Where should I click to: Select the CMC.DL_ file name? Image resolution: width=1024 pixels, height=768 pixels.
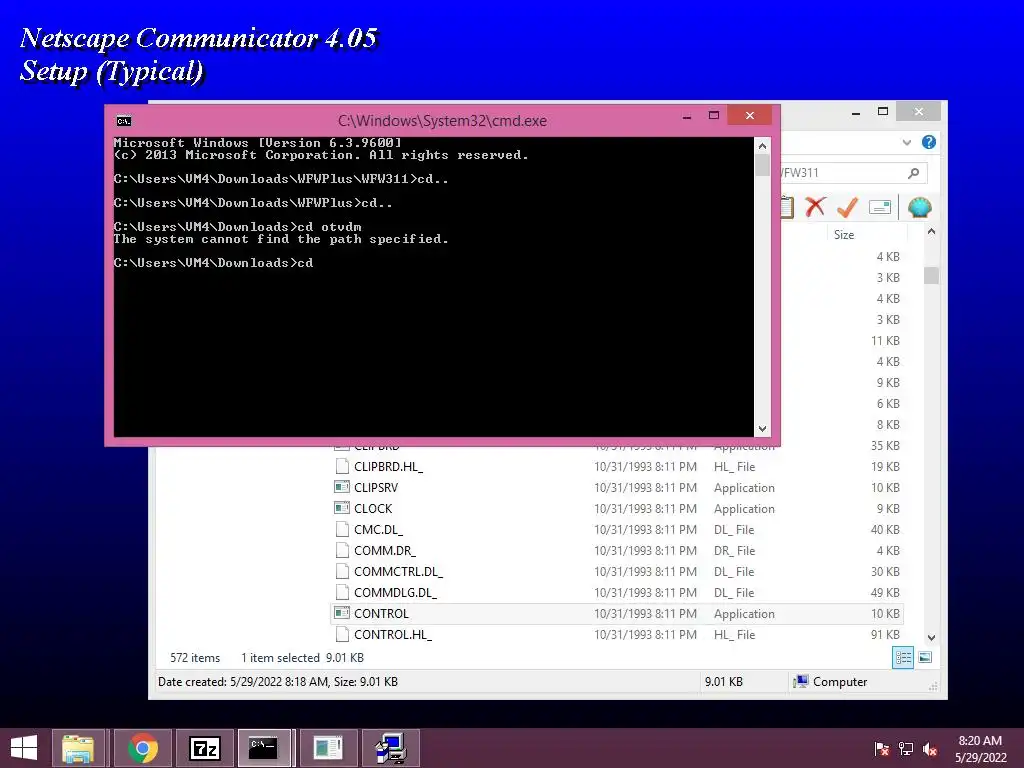(378, 530)
